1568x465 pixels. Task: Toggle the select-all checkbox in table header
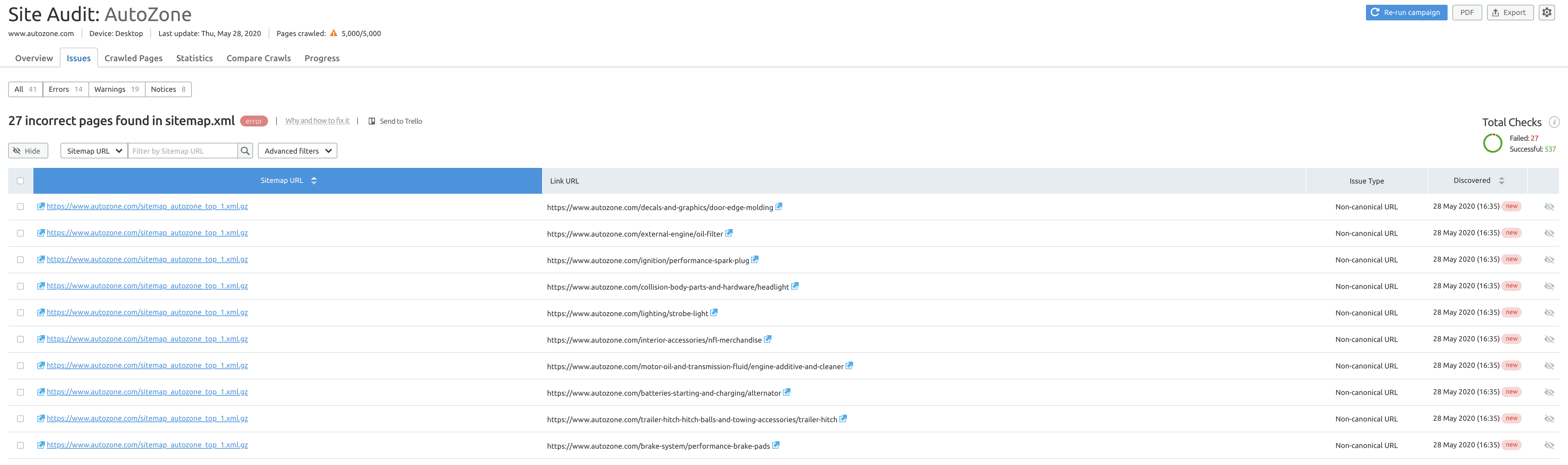tap(20, 181)
